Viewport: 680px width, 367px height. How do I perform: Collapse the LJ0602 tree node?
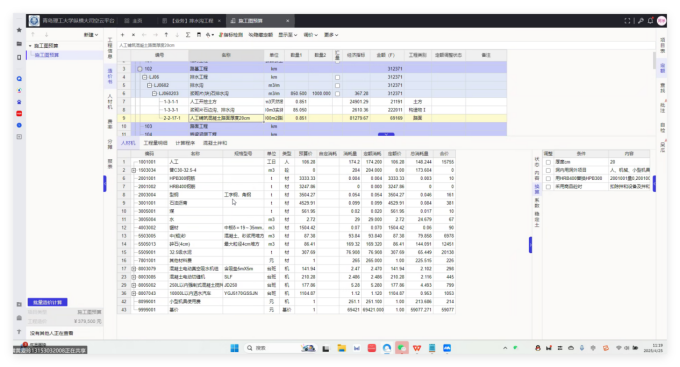pos(149,85)
